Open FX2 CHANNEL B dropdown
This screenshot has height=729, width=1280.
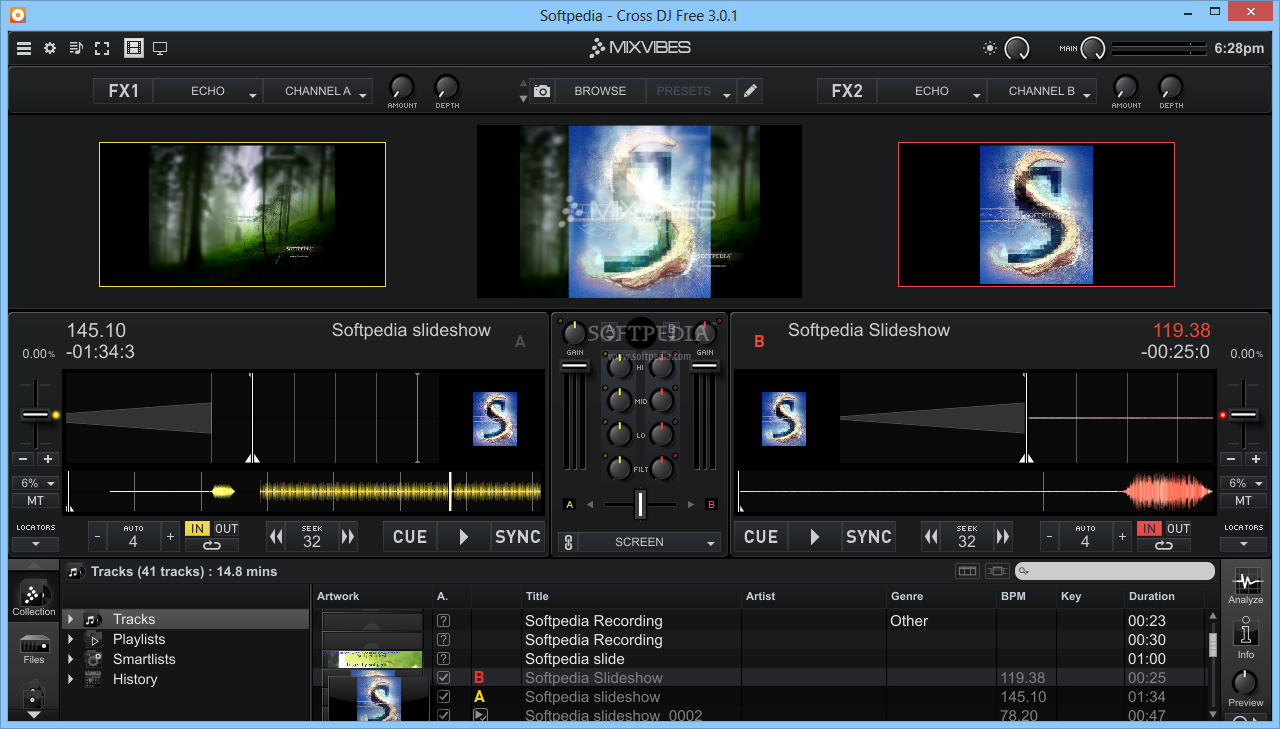point(1042,91)
